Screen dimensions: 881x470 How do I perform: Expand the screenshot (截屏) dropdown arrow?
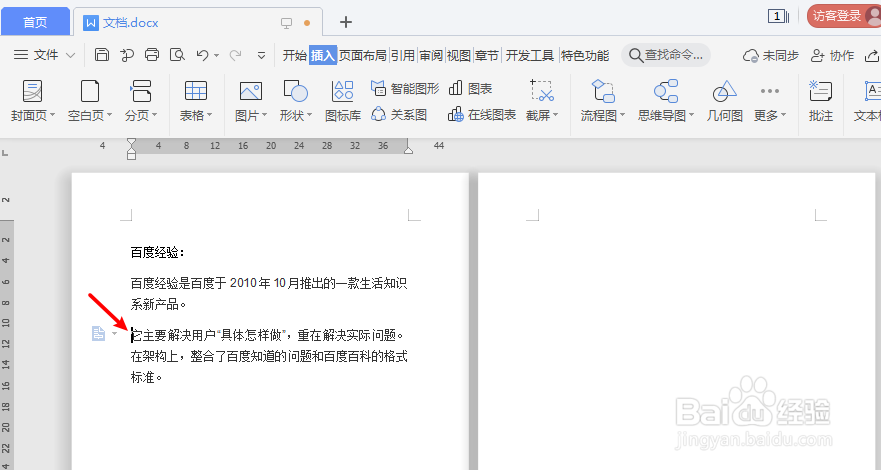coord(556,115)
